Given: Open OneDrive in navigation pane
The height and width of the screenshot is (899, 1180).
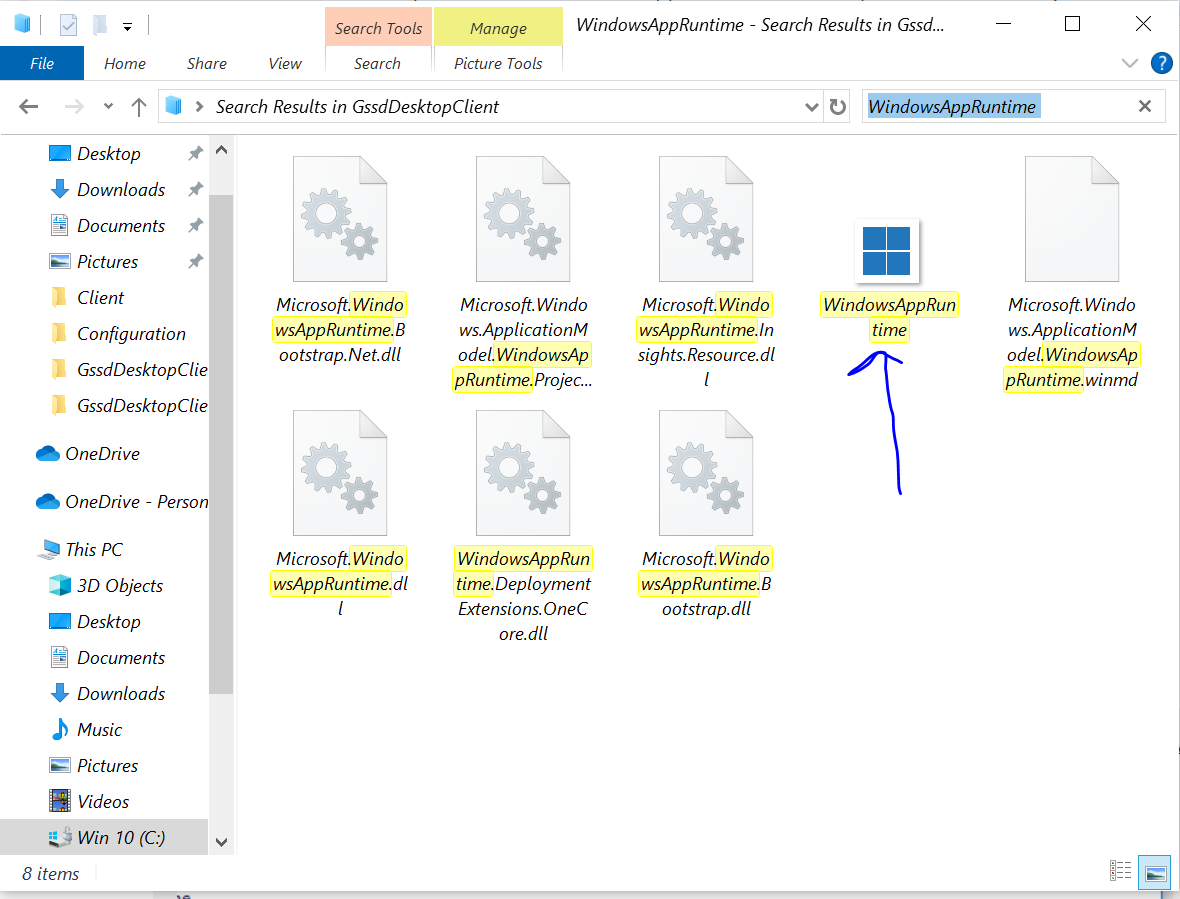Looking at the screenshot, I should pyautogui.click(x=89, y=454).
